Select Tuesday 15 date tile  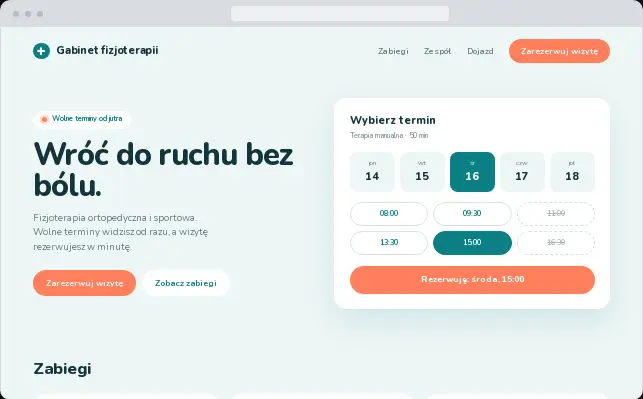click(x=422, y=172)
